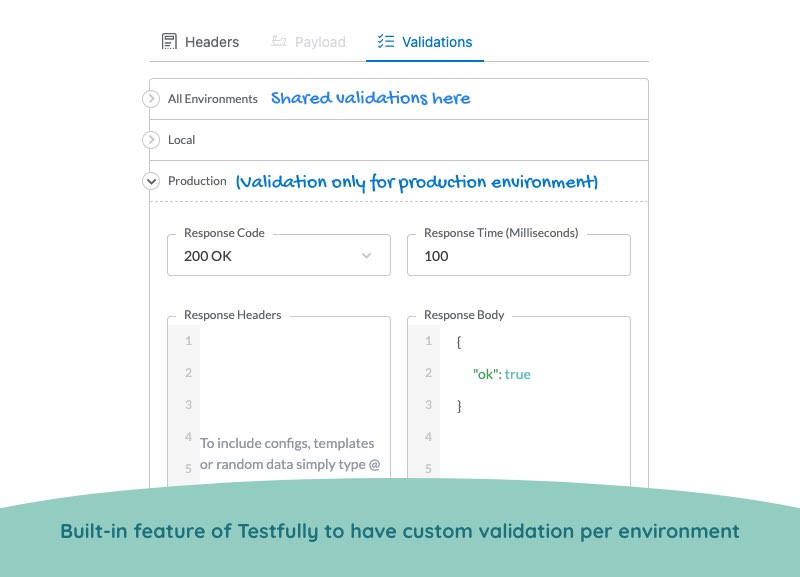Collapse the Production environment section
This screenshot has height=577, width=800.
[x=151, y=181]
